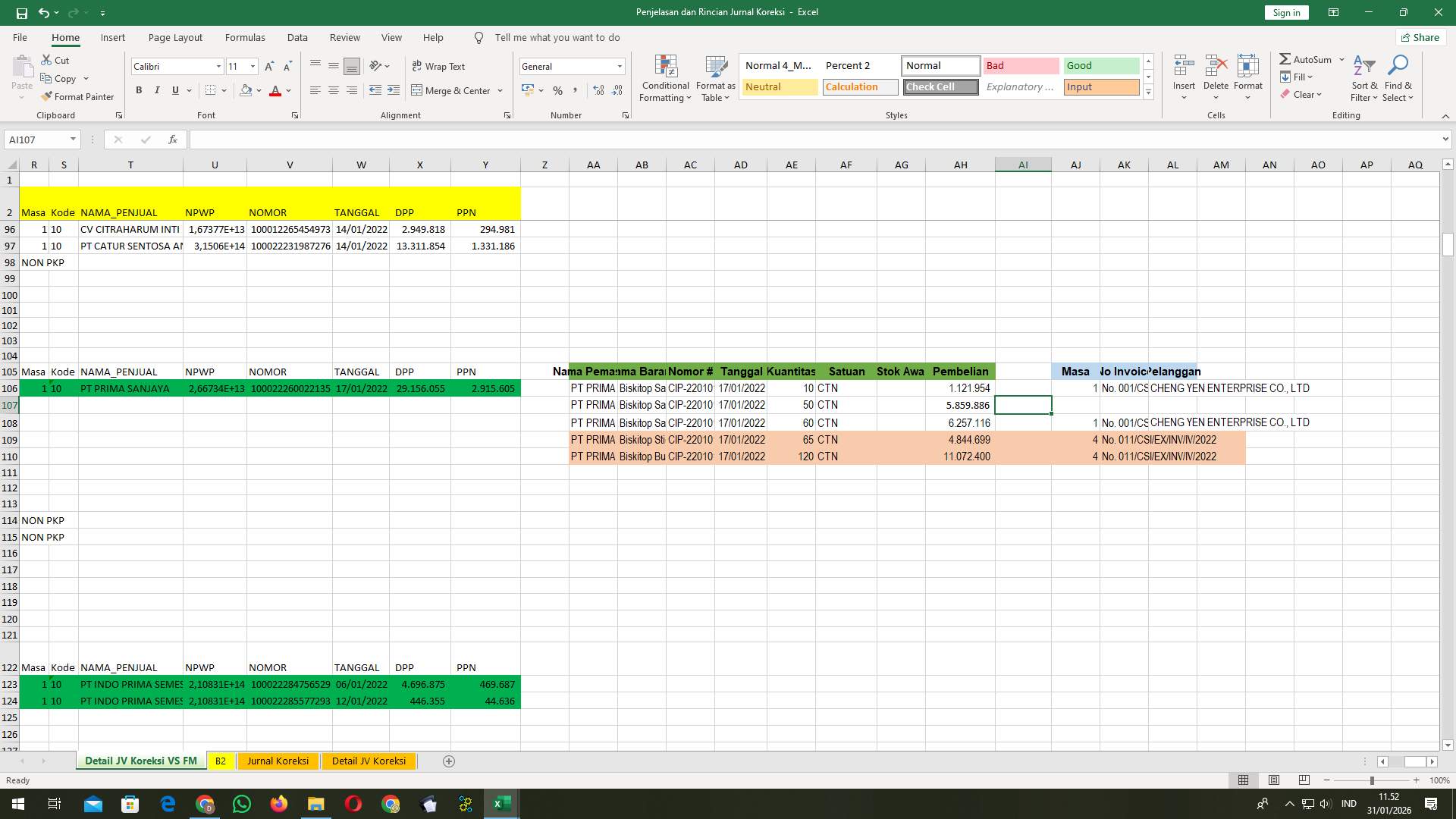Click the Merge & Center icon
The image size is (1456, 819).
tap(418, 90)
